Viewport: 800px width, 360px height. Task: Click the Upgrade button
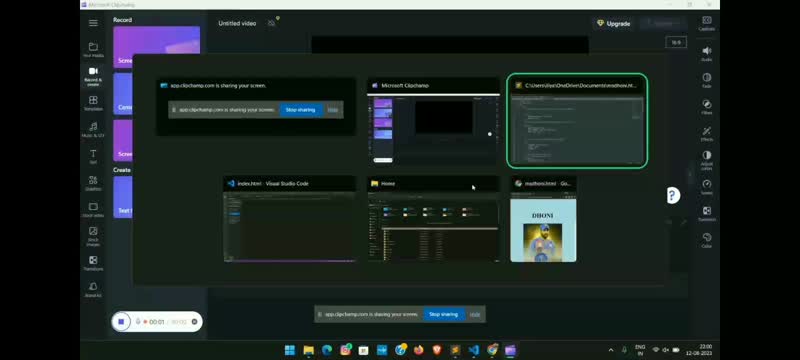click(x=614, y=23)
